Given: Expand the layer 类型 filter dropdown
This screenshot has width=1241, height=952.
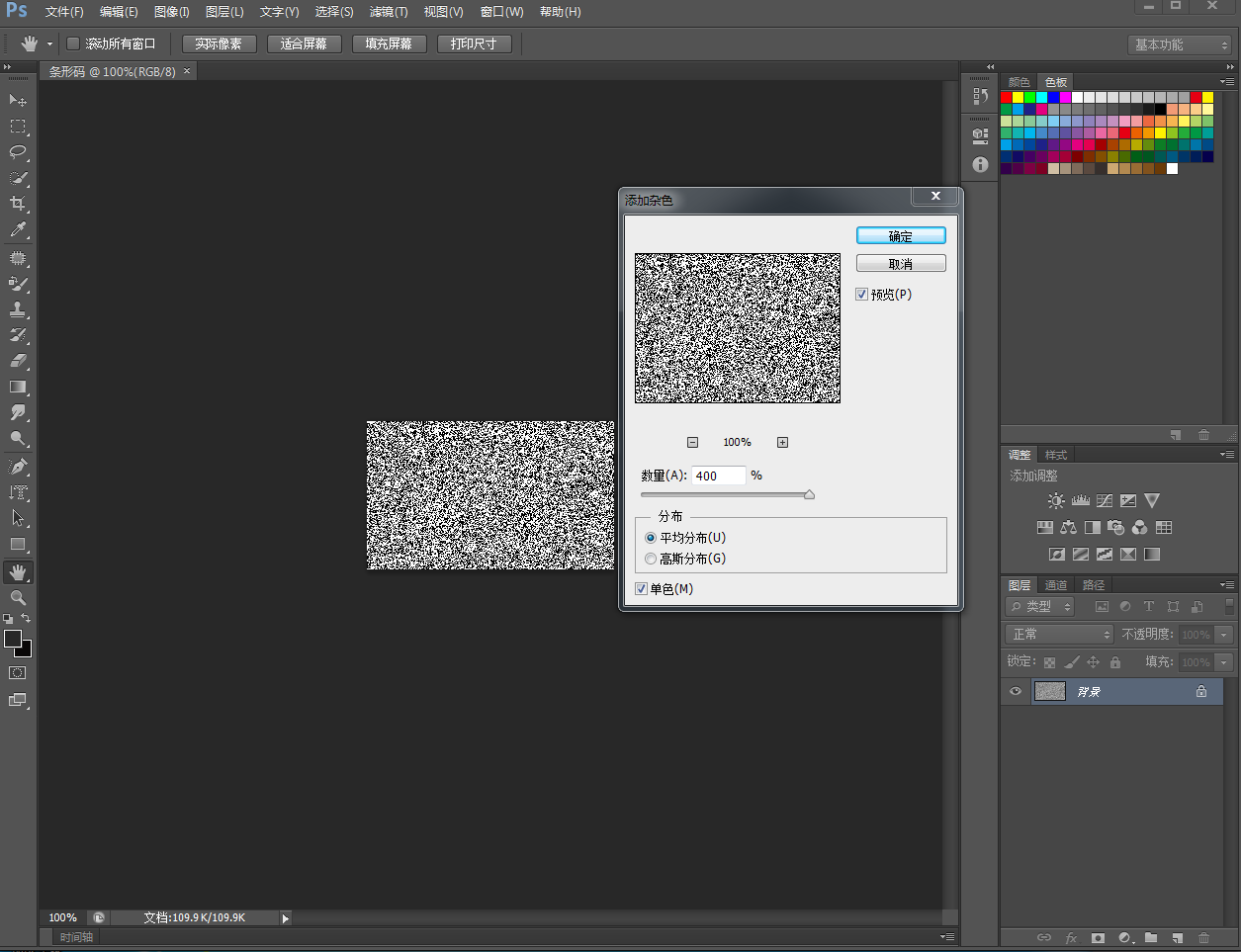Looking at the screenshot, I should [1040, 607].
